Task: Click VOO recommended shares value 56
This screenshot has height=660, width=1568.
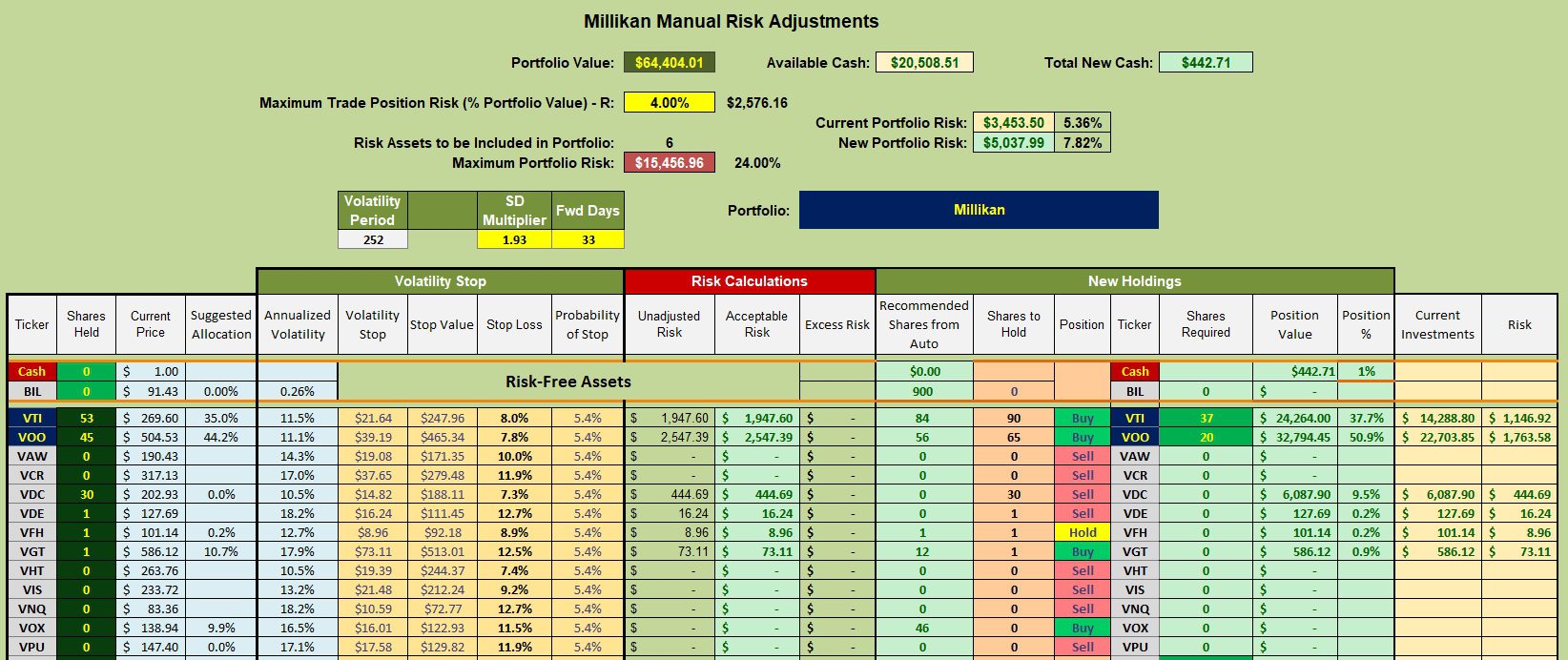Action: (x=922, y=437)
